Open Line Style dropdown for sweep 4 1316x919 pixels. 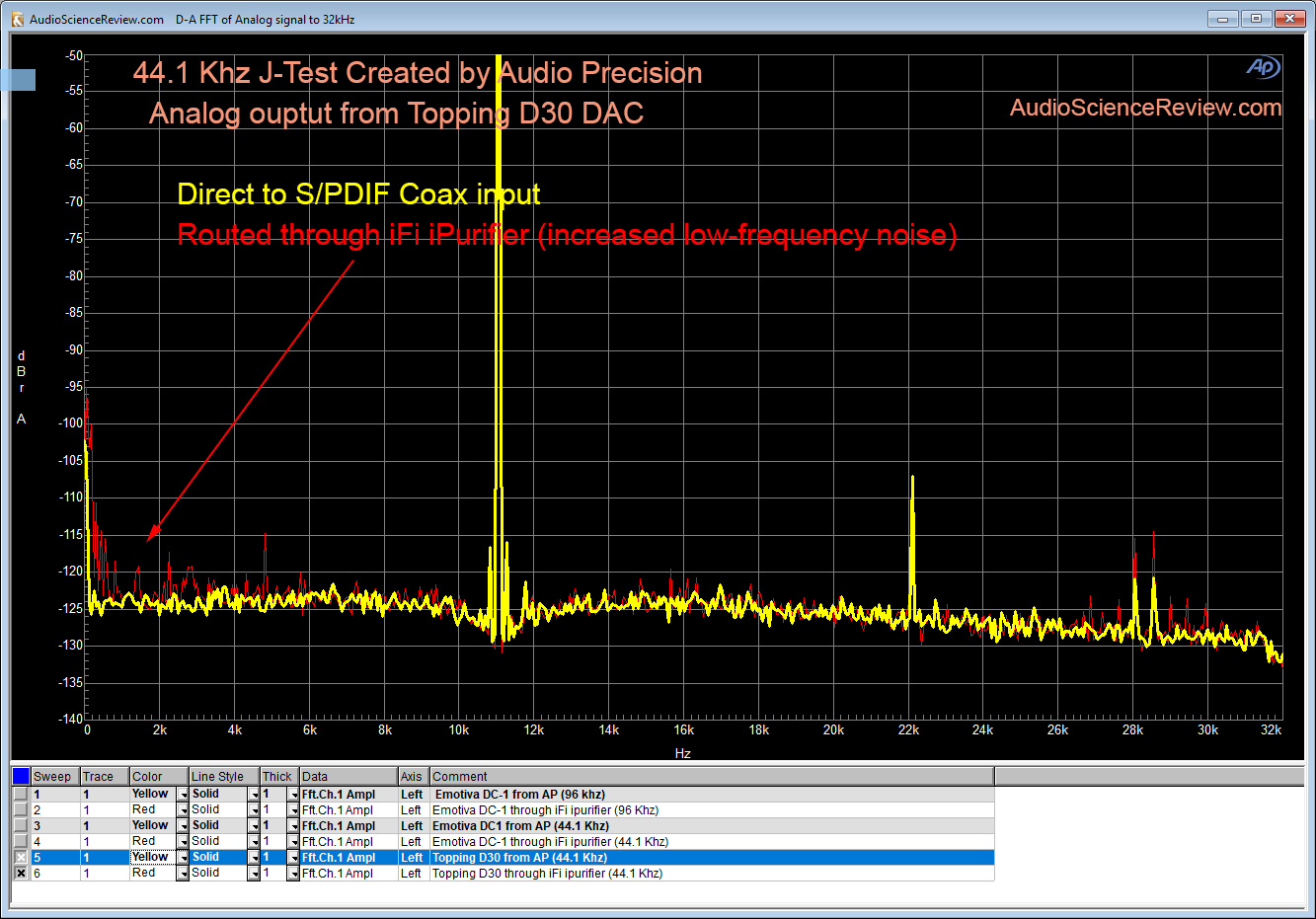point(254,842)
